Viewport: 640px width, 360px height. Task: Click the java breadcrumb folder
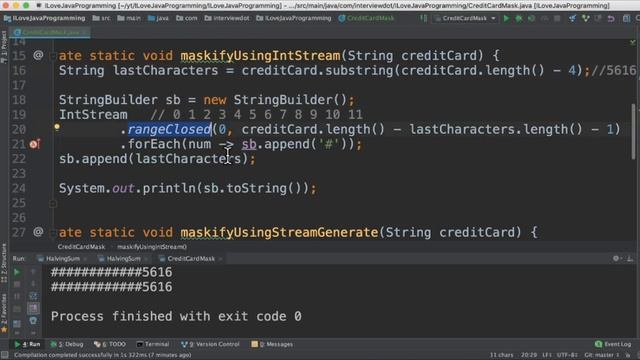[158, 18]
